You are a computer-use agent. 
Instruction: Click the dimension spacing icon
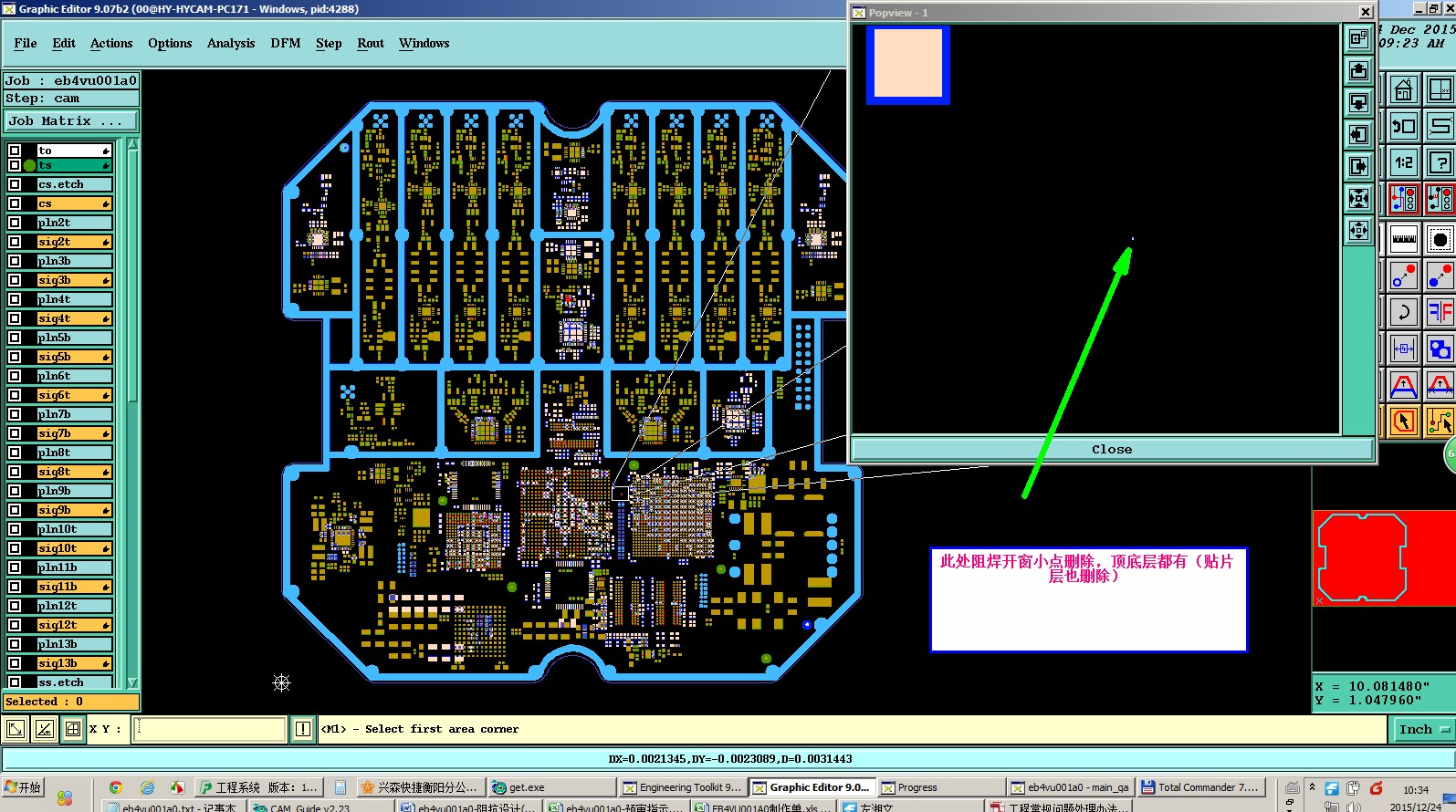click(1403, 349)
